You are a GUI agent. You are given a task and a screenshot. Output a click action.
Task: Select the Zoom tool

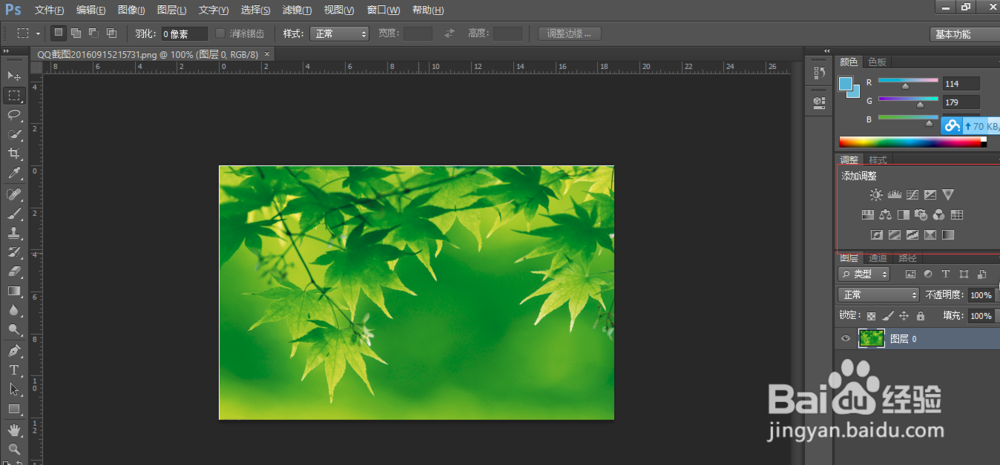coord(14,449)
